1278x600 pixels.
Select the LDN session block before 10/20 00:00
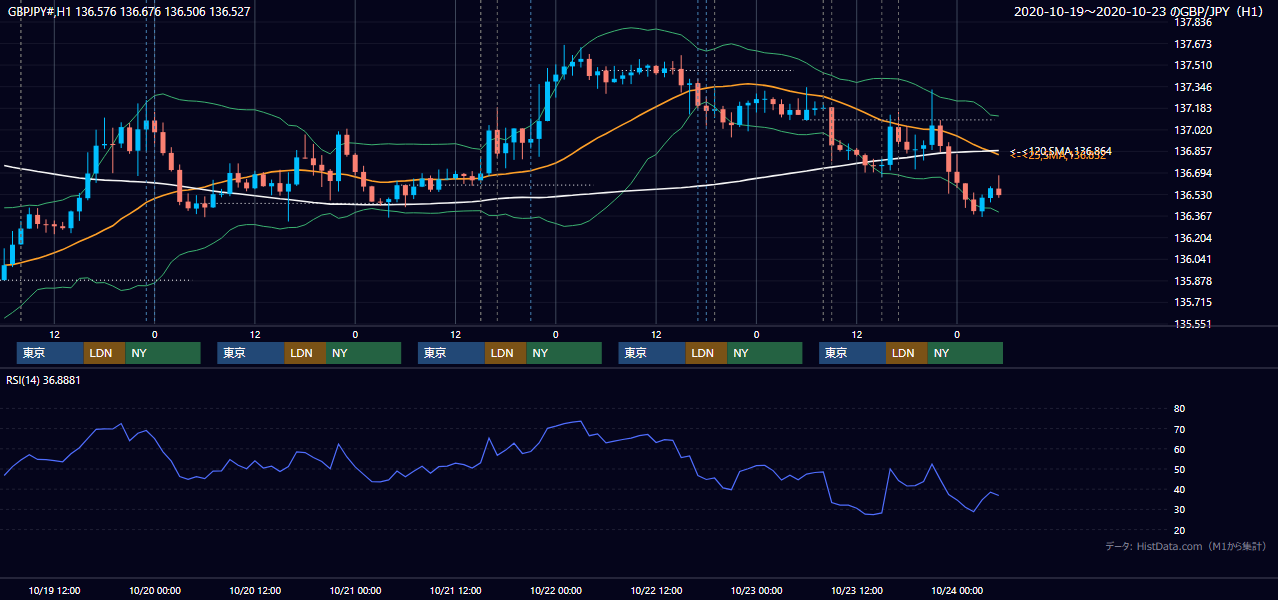pos(104,353)
